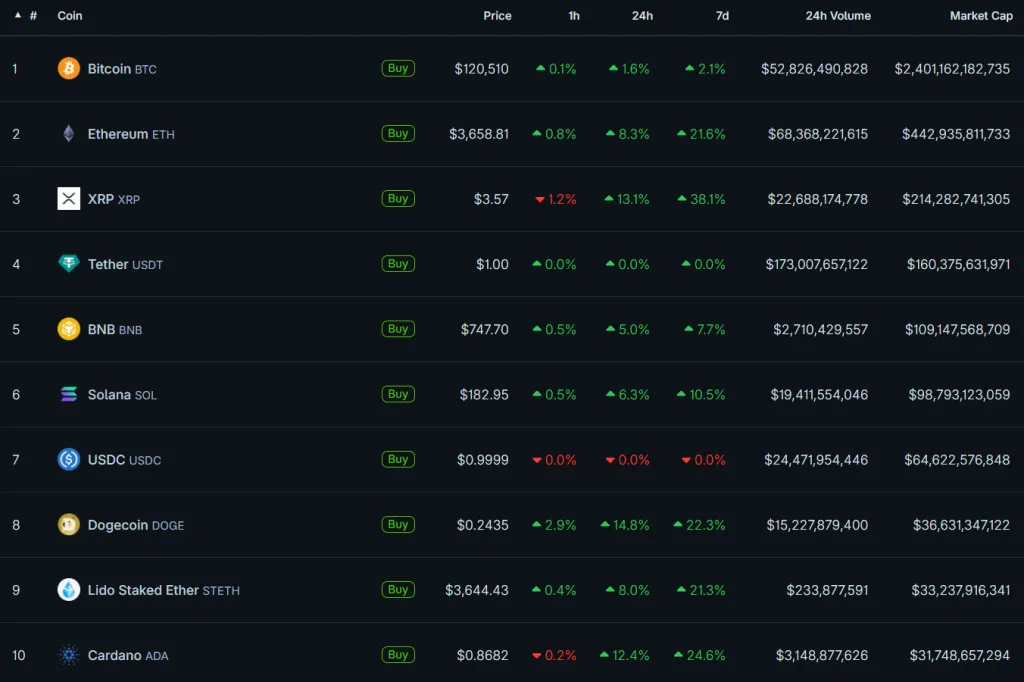Screen dimensions: 1024x682
Task: Sort by Coin name column header
Action: click(70, 16)
